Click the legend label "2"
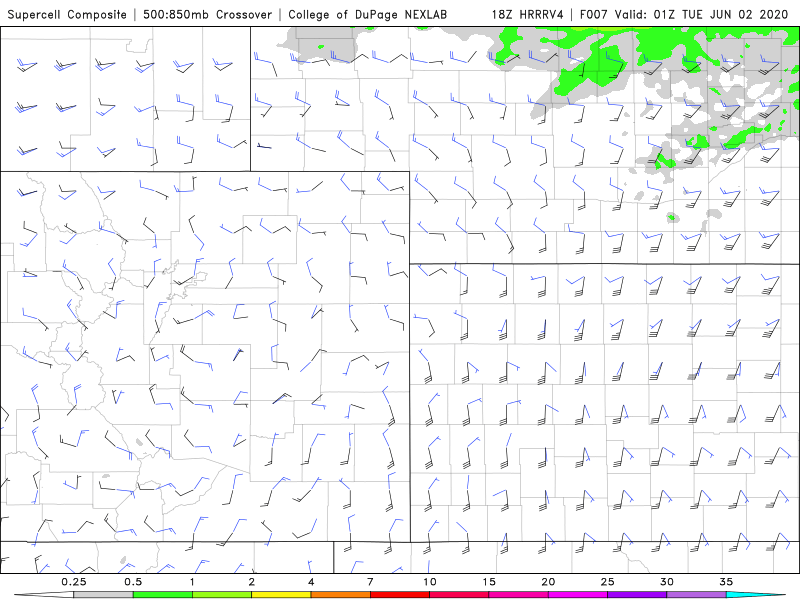800x600 pixels. pyautogui.click(x=252, y=582)
